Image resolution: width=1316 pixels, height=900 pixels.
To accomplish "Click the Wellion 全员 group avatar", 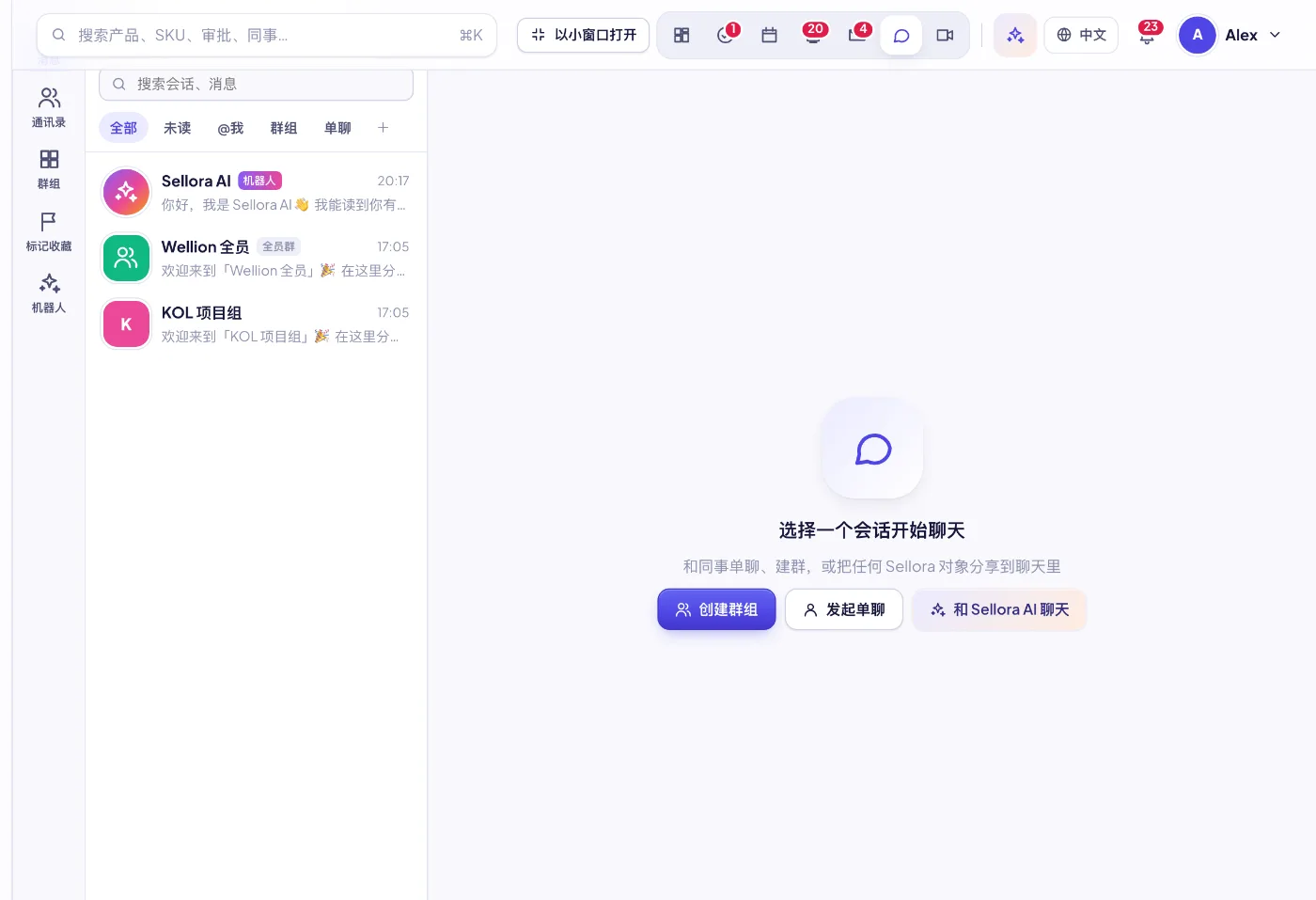I will (x=126, y=258).
